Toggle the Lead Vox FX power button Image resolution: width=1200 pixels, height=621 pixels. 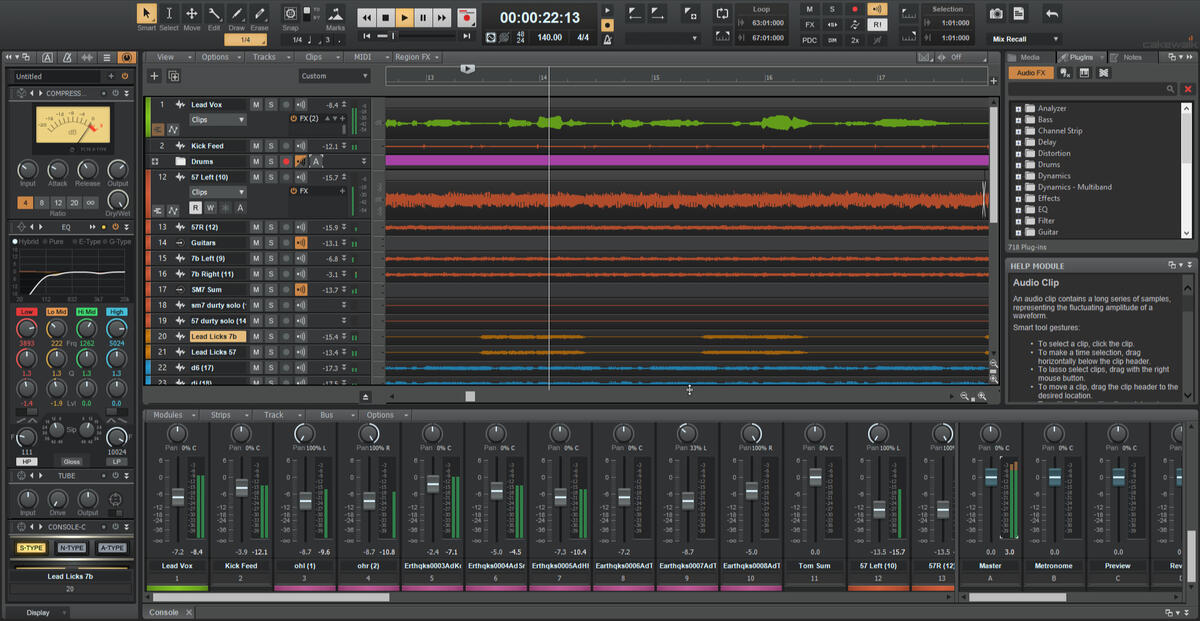pos(293,119)
